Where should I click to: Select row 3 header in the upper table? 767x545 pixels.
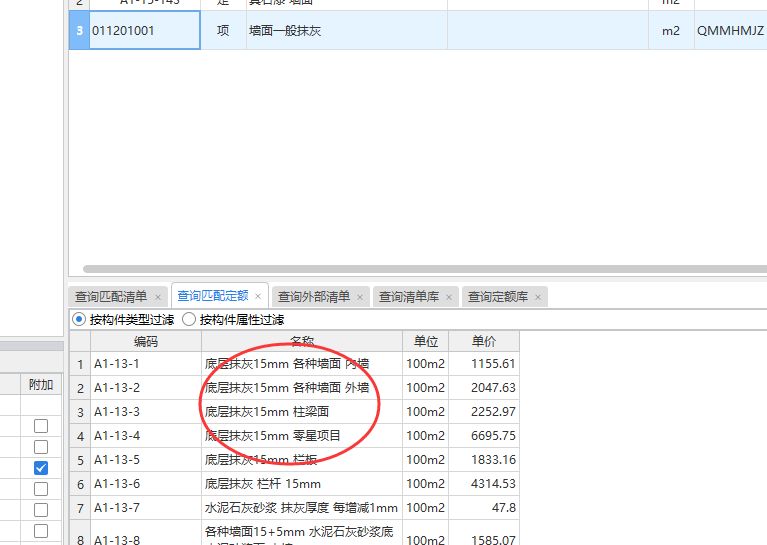(79, 30)
